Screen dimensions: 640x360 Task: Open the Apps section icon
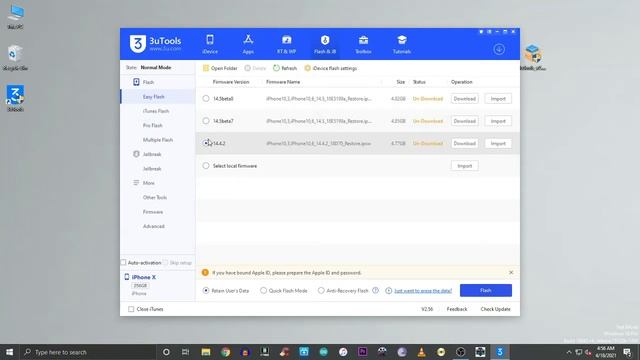pyautogui.click(x=248, y=40)
